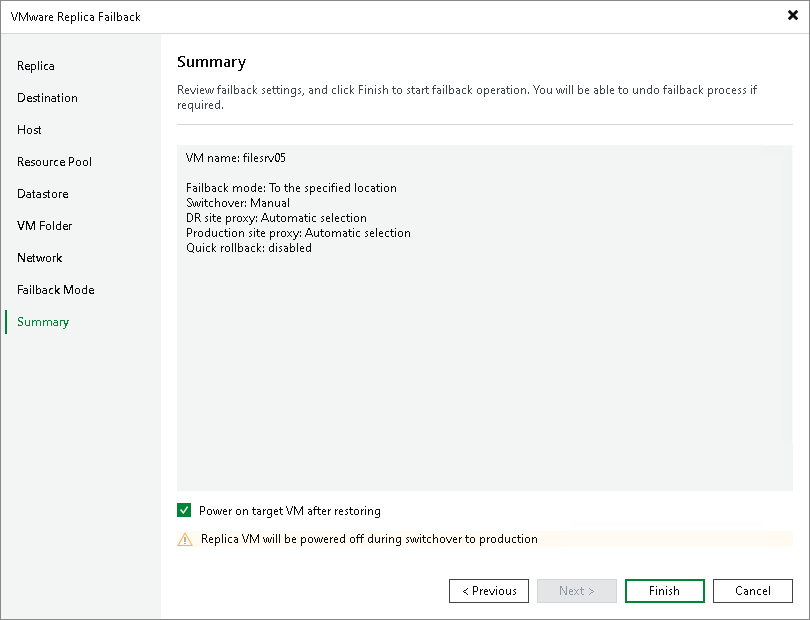The height and width of the screenshot is (620, 810).
Task: Click the 'VM name: filesrv05' line
Action: [236, 158]
